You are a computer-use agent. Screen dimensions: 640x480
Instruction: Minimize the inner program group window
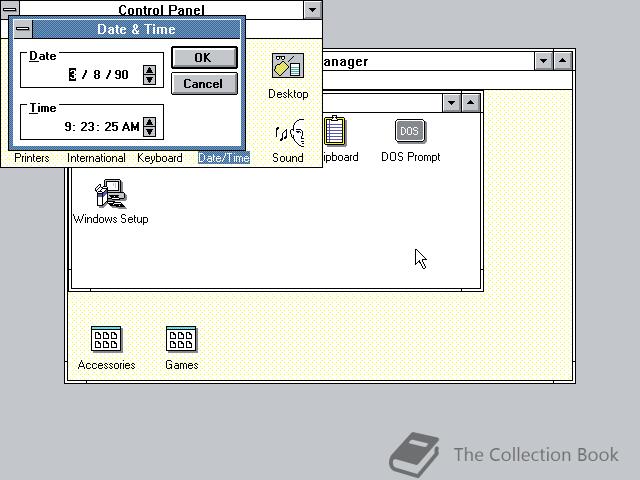point(451,102)
